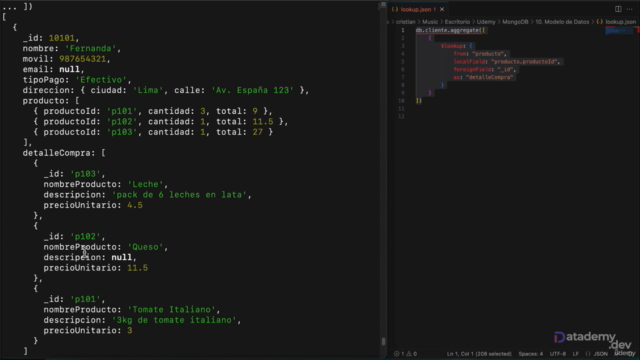This screenshot has width=640, height=360.
Task: Click 'Music' in the breadcrumb path
Action: [430, 22]
